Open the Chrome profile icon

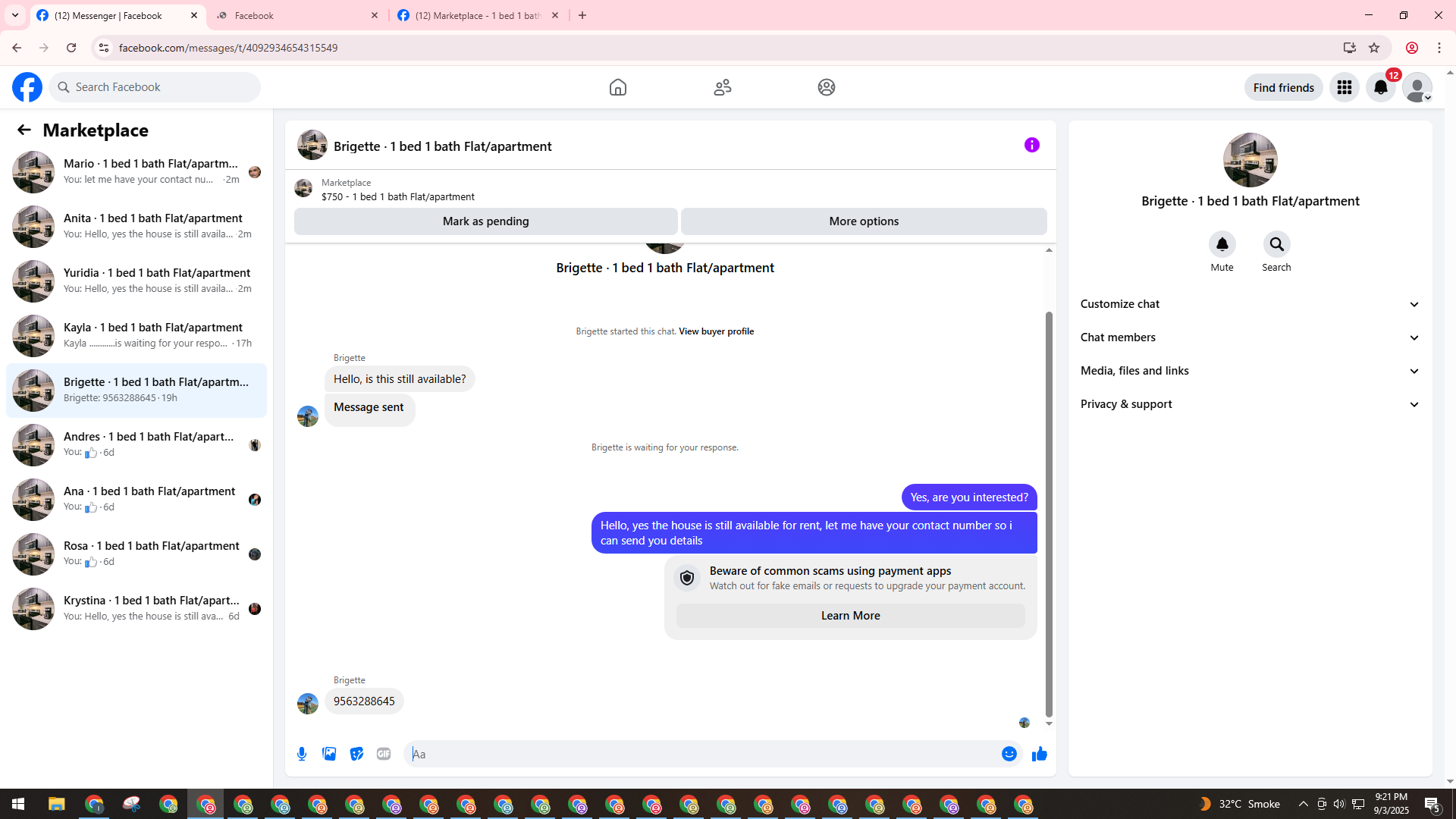[x=1412, y=48]
